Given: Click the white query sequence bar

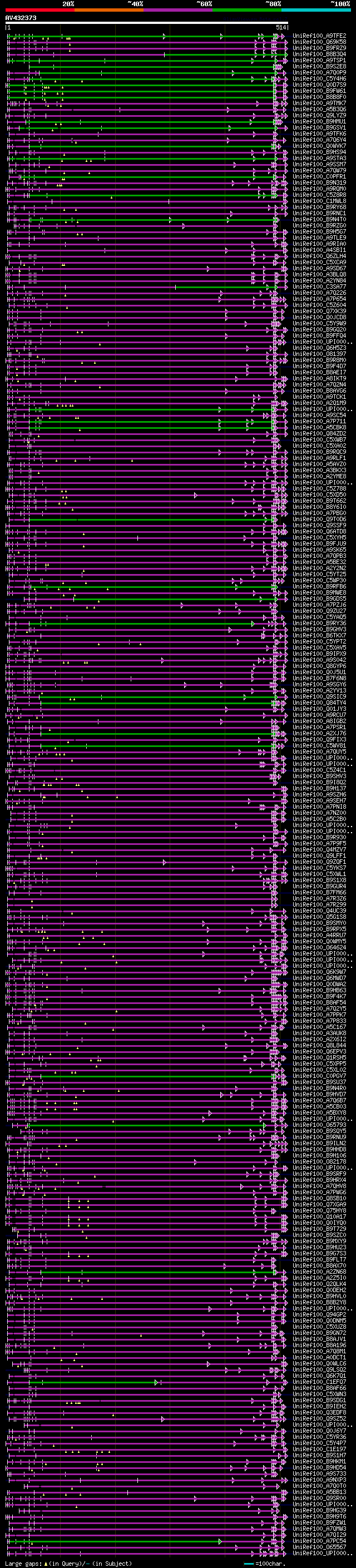Looking at the screenshot, I should (x=147, y=23).
